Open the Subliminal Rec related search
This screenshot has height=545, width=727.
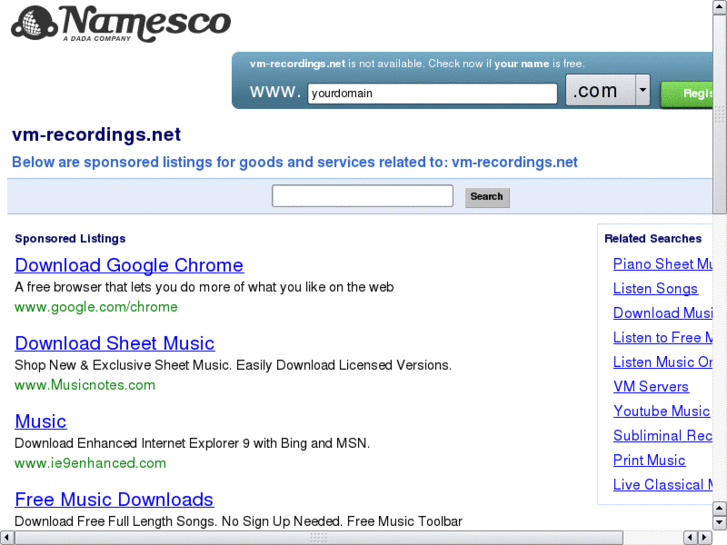[x=663, y=436]
